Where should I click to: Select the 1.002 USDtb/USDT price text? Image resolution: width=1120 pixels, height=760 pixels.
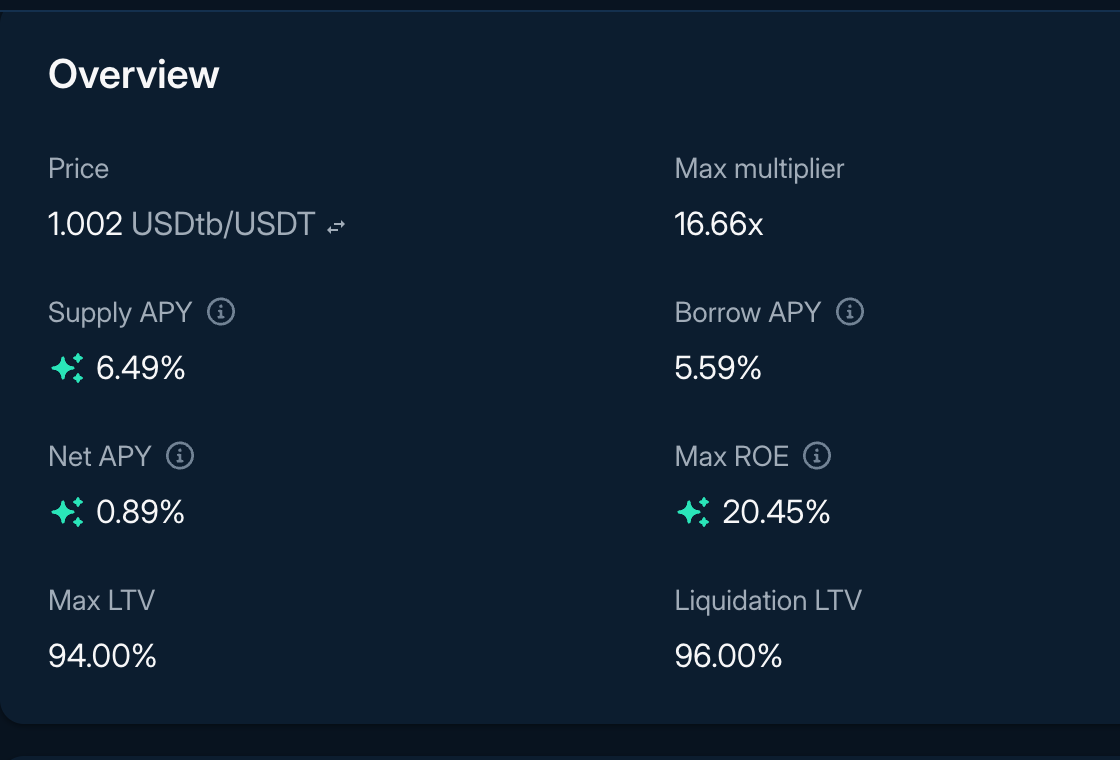pyautogui.click(x=181, y=224)
